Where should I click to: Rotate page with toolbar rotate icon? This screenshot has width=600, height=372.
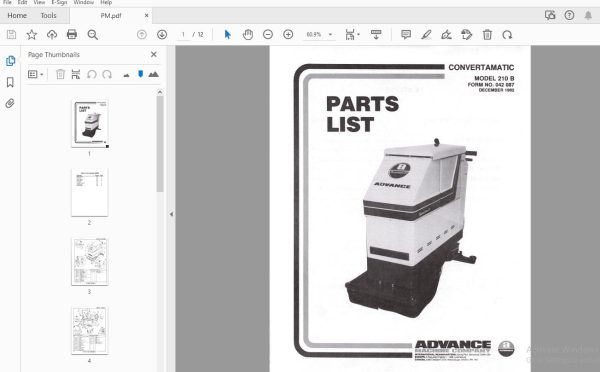[507, 34]
